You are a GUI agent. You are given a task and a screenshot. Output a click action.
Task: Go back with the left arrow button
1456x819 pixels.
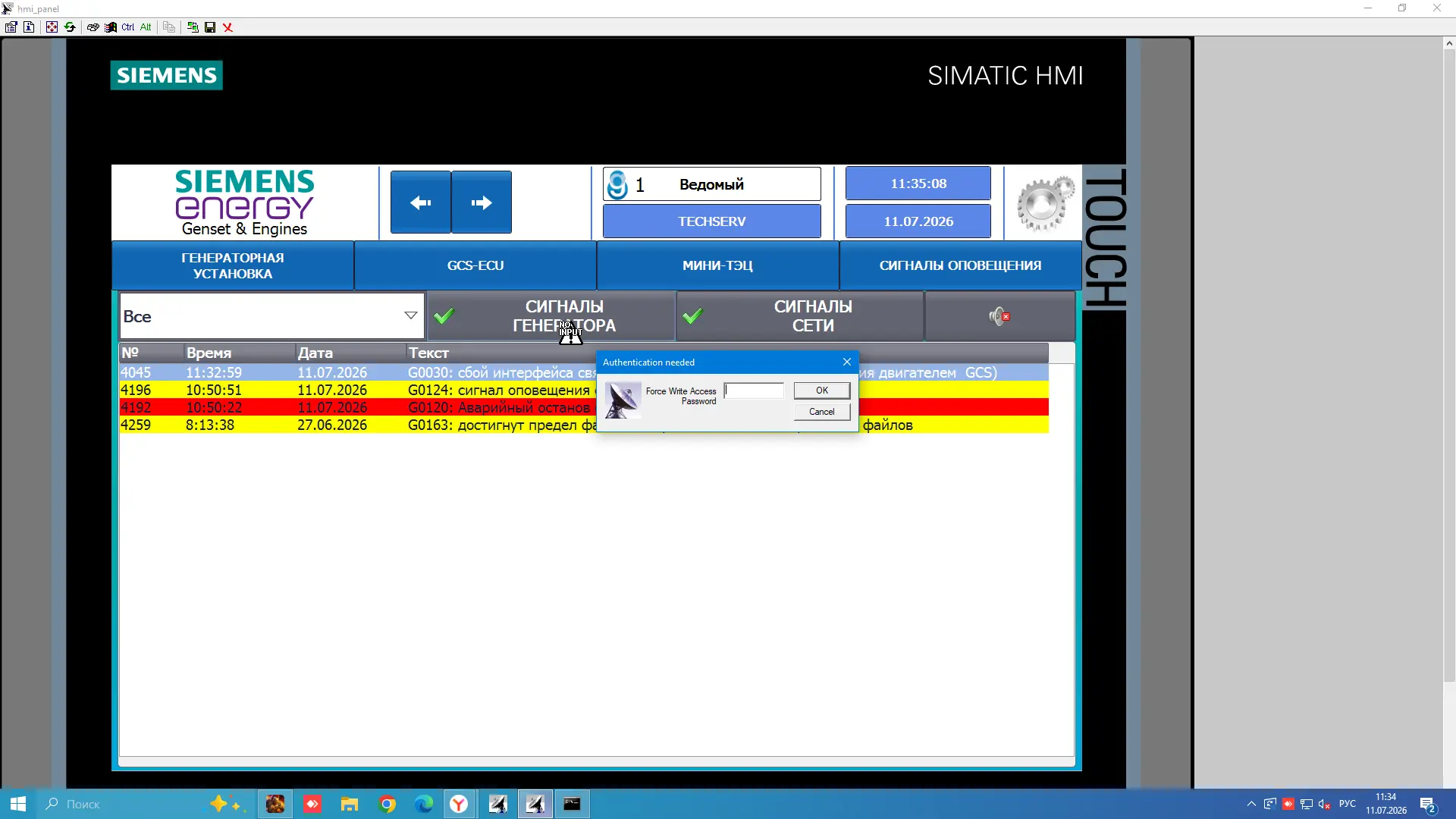[420, 202]
